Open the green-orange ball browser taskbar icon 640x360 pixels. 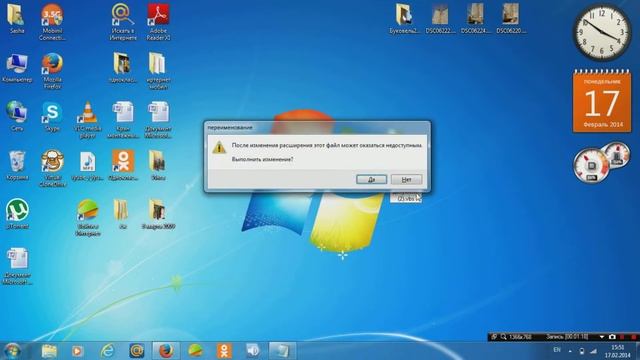point(195,351)
